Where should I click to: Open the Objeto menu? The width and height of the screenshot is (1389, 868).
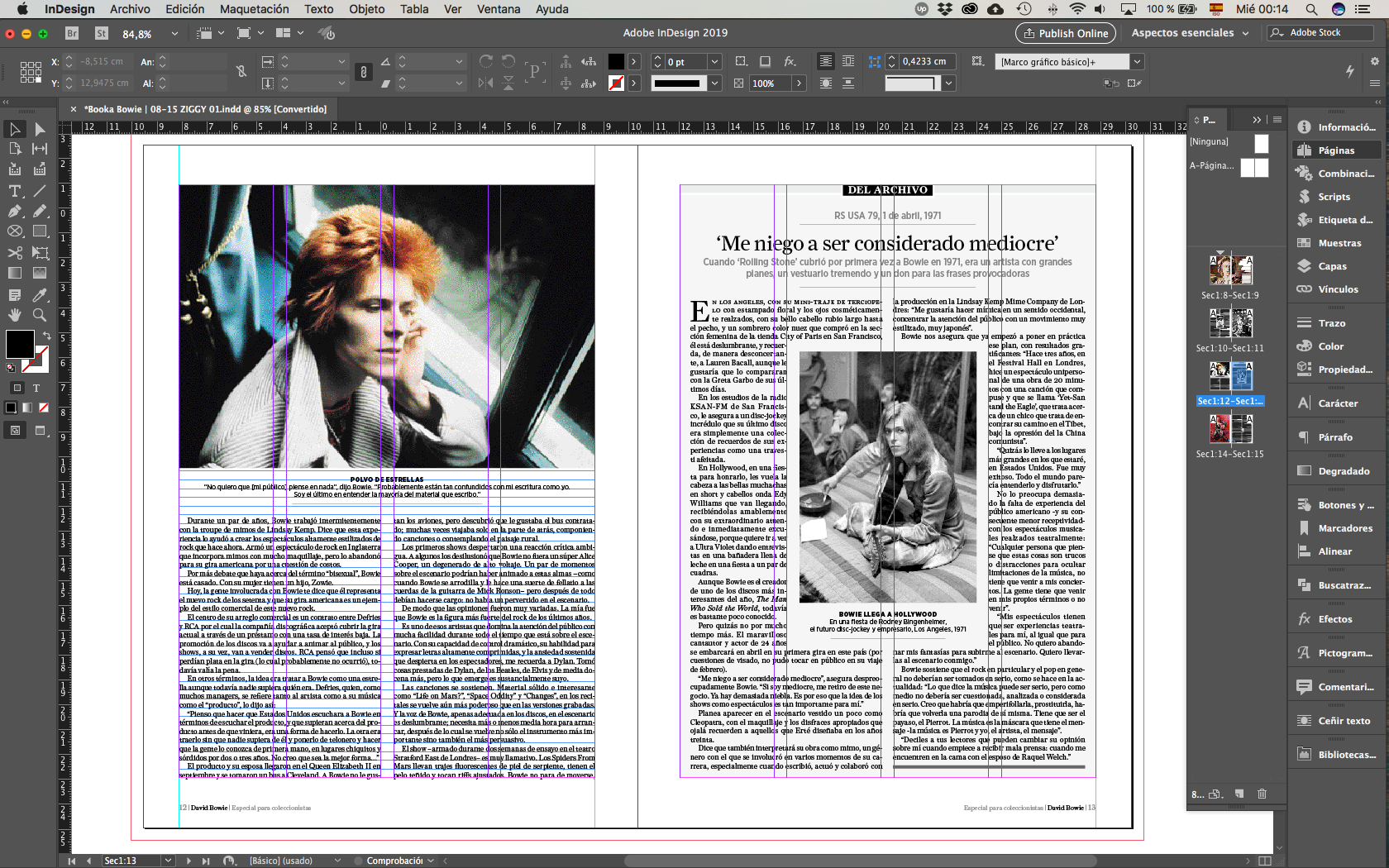pos(367,9)
